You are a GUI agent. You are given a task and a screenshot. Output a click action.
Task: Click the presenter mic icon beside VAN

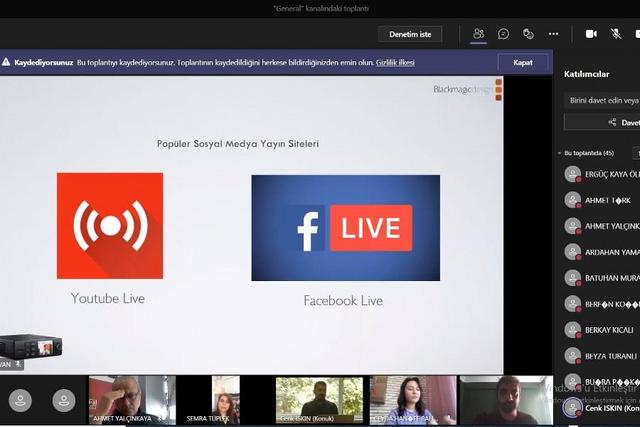pyautogui.click(x=18, y=364)
